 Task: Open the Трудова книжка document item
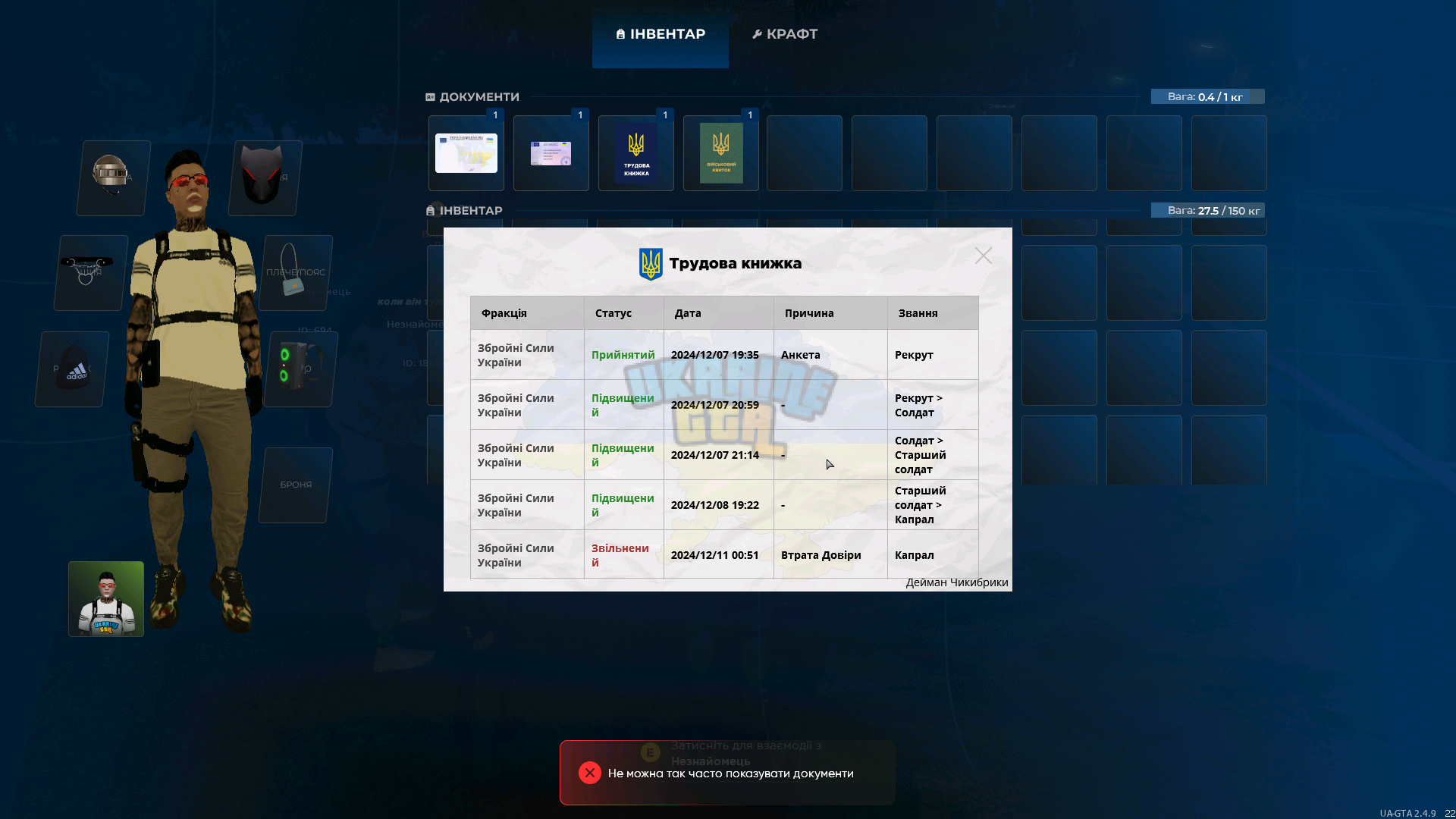[636, 153]
